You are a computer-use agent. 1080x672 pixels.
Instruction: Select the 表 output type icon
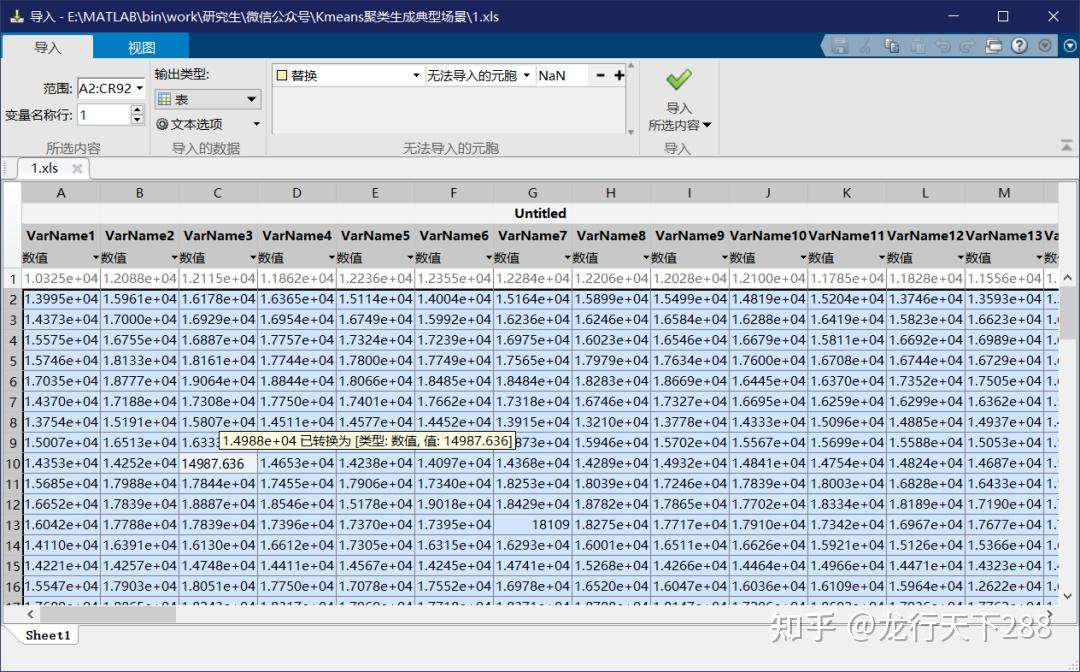coord(163,99)
